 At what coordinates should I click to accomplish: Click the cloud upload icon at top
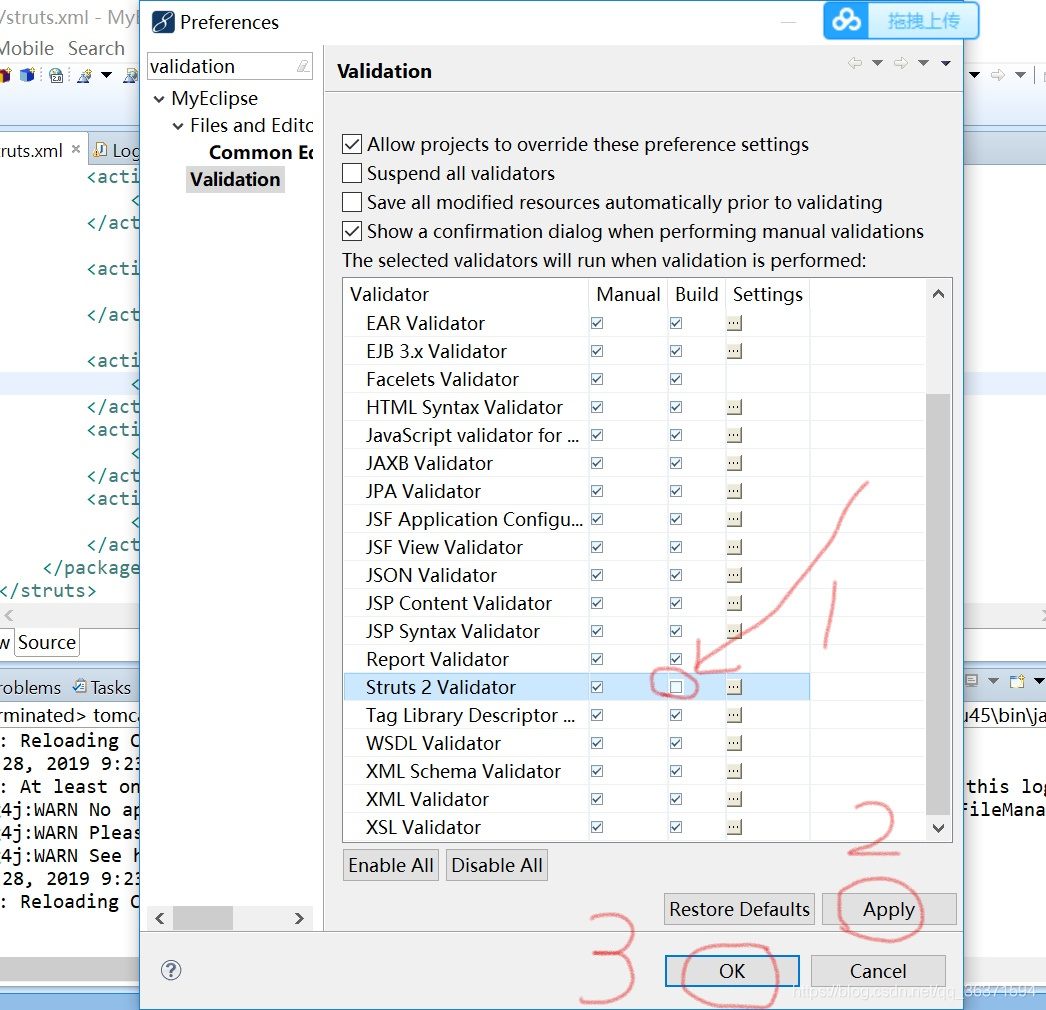coord(847,20)
